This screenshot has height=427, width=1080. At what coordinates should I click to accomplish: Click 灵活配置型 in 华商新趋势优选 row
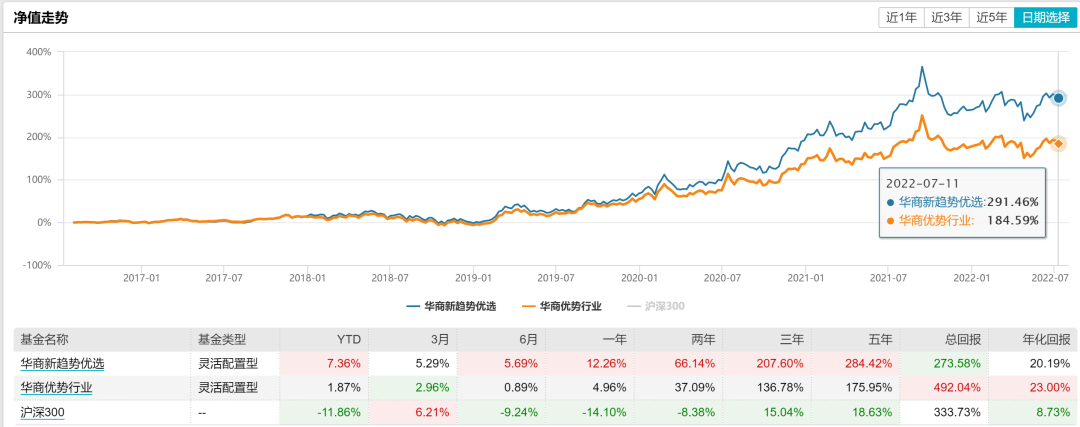(x=228, y=363)
